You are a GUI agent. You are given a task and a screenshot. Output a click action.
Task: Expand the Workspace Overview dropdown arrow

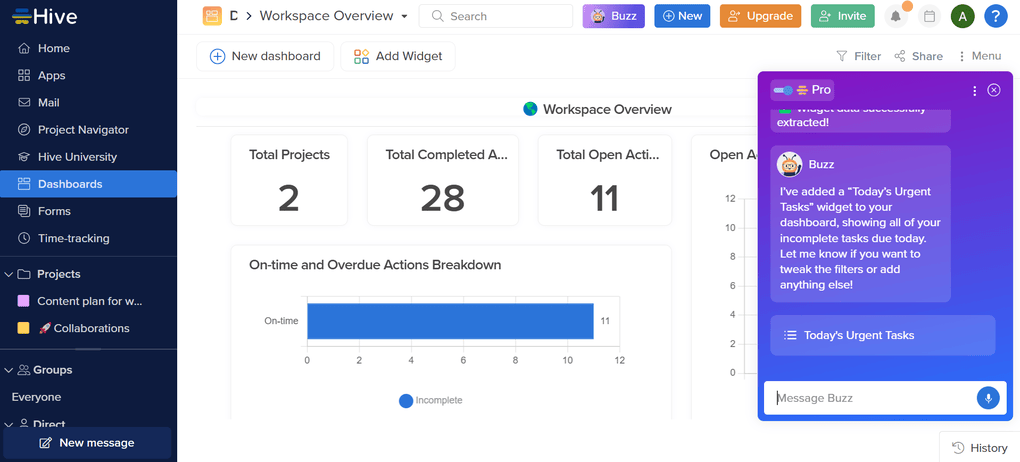click(x=404, y=16)
